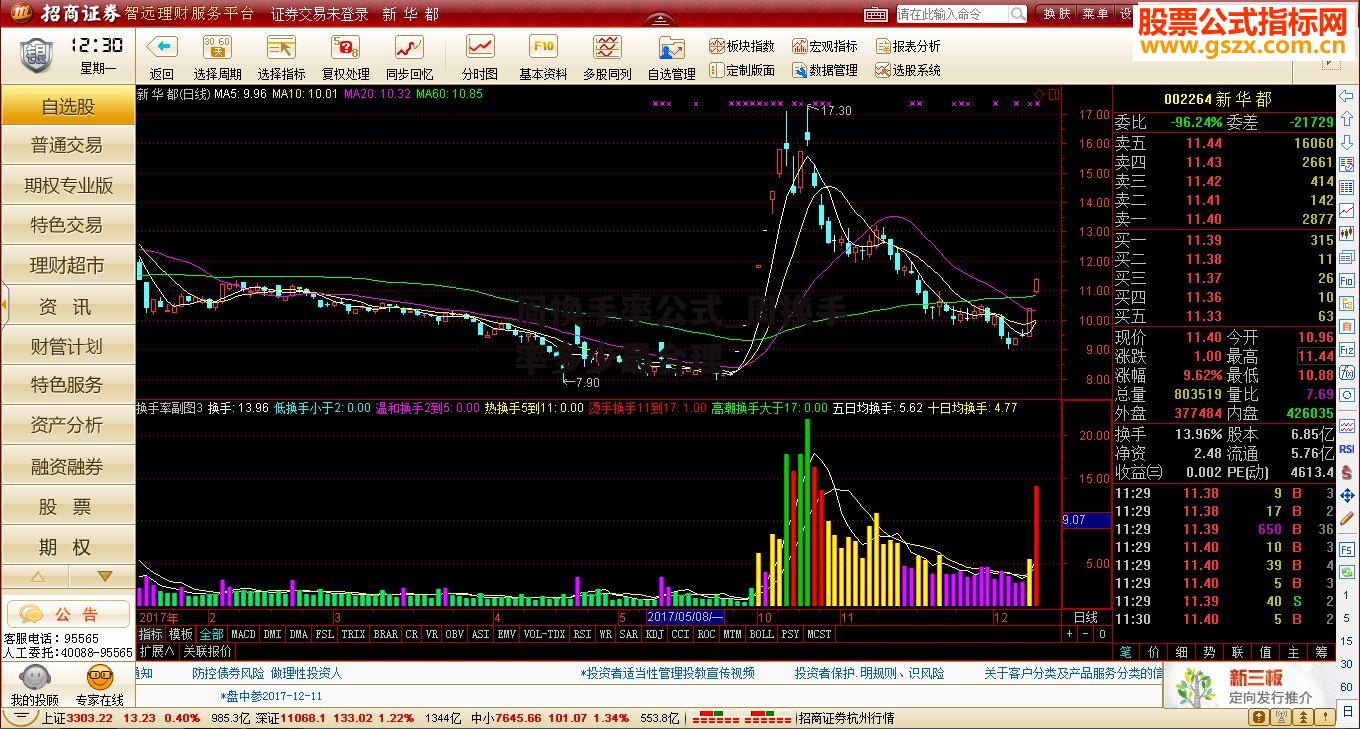This screenshot has height=729, width=1360.
Task: Open 选择指标 indicator picker icon
Action: tap(281, 47)
